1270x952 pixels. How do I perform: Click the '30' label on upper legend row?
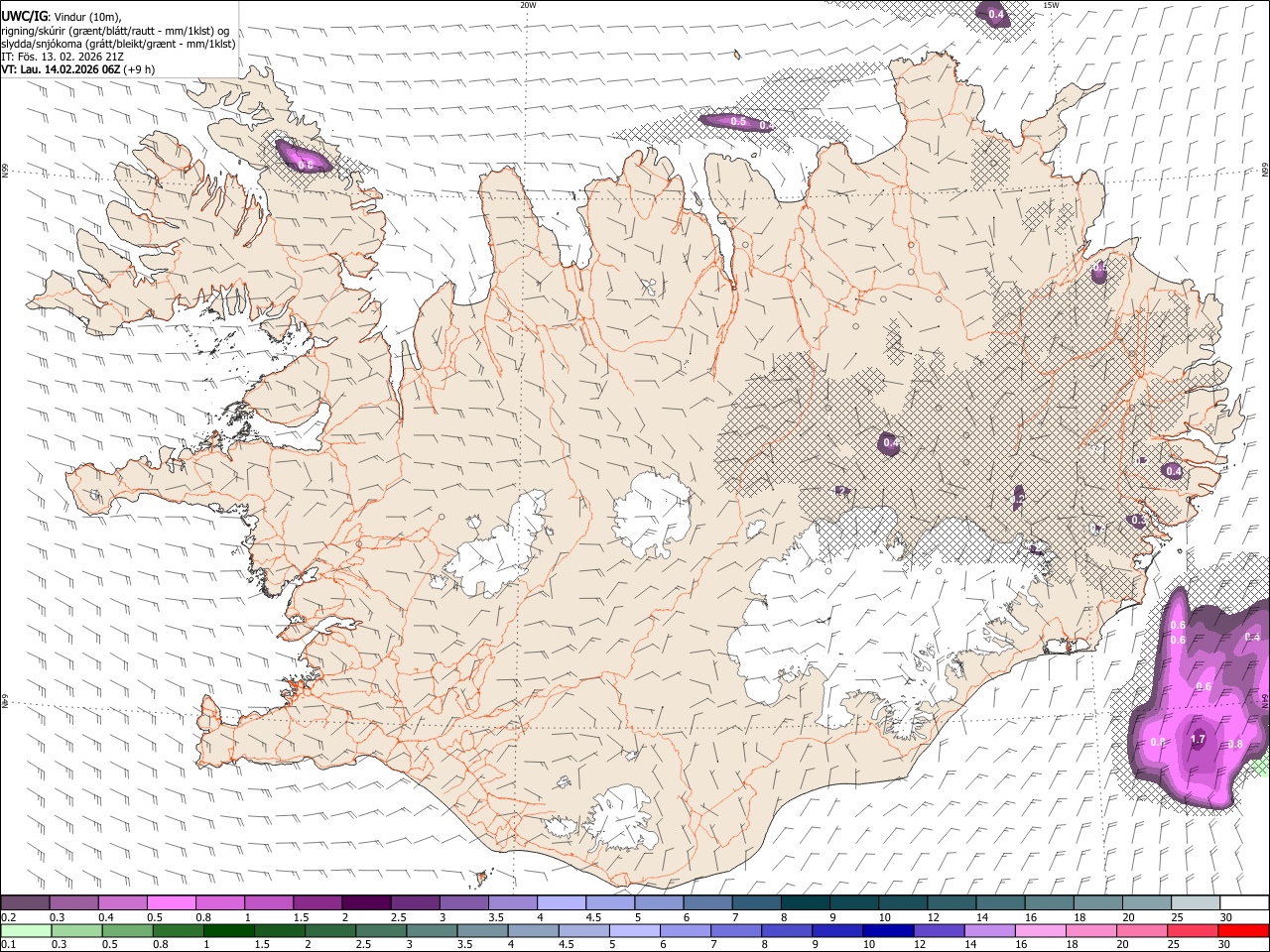pos(1225,917)
